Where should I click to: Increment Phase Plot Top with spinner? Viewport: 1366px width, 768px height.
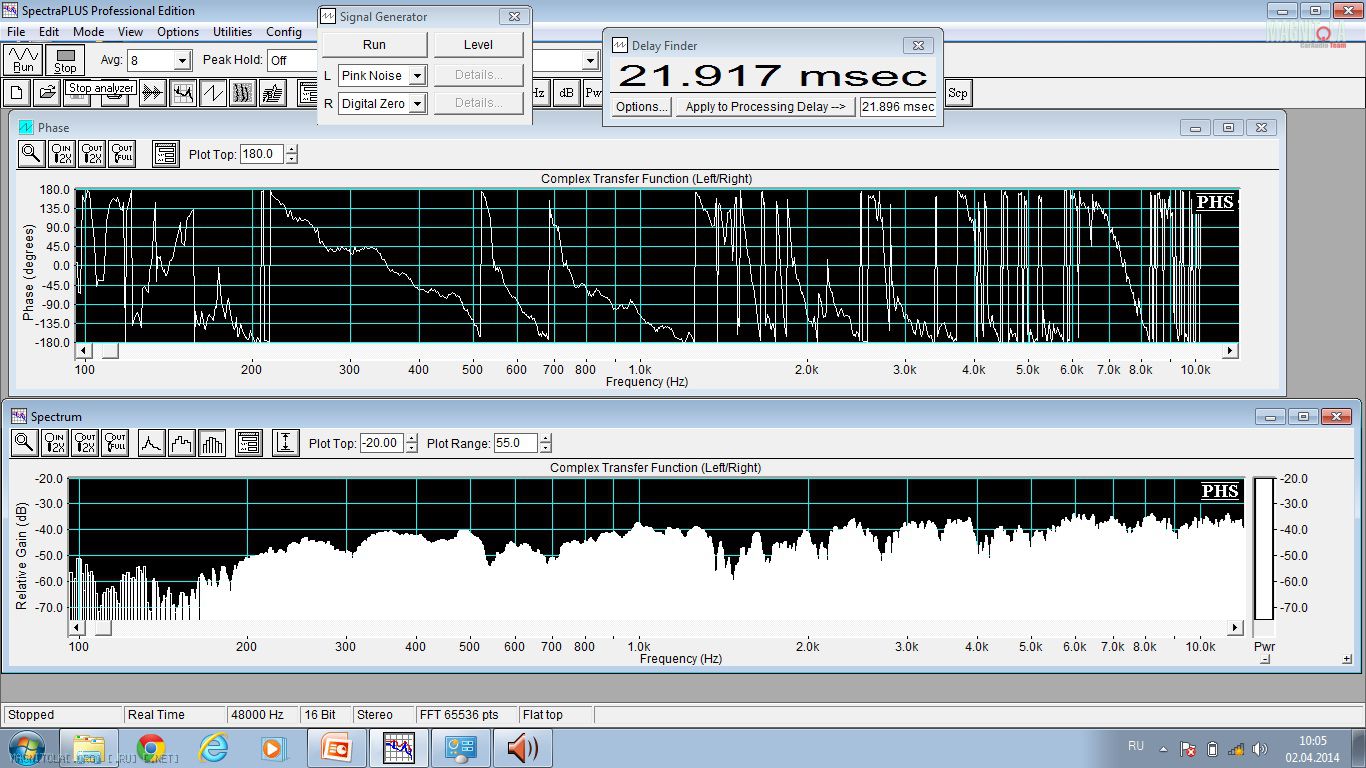[x=291, y=151]
